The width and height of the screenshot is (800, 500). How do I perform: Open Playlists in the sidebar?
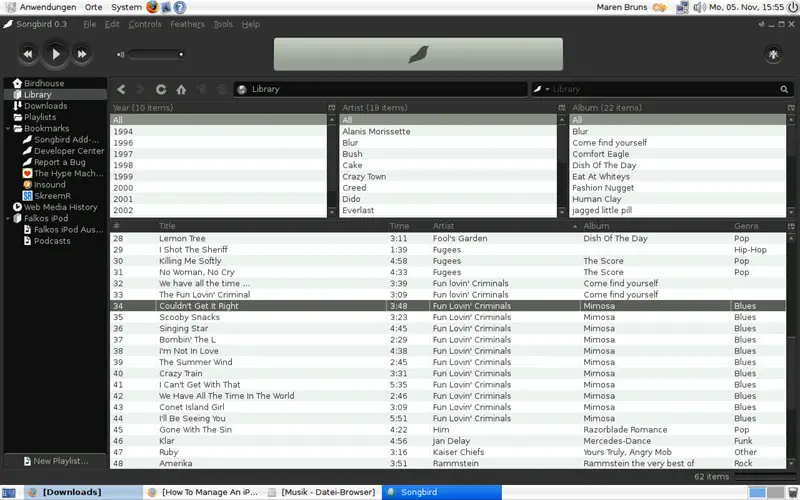click(x=40, y=117)
